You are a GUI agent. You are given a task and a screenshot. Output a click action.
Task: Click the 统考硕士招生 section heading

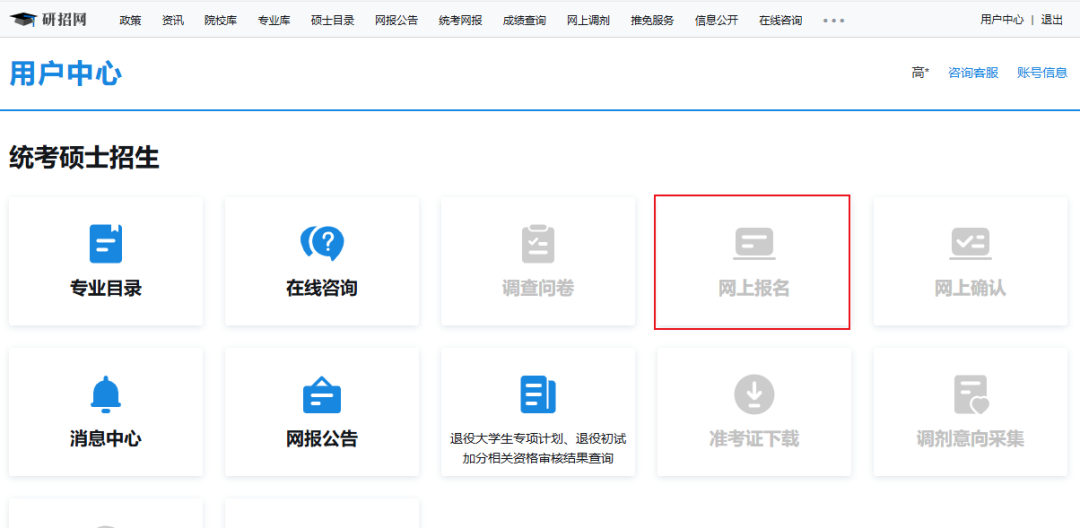pyautogui.click(x=84, y=158)
